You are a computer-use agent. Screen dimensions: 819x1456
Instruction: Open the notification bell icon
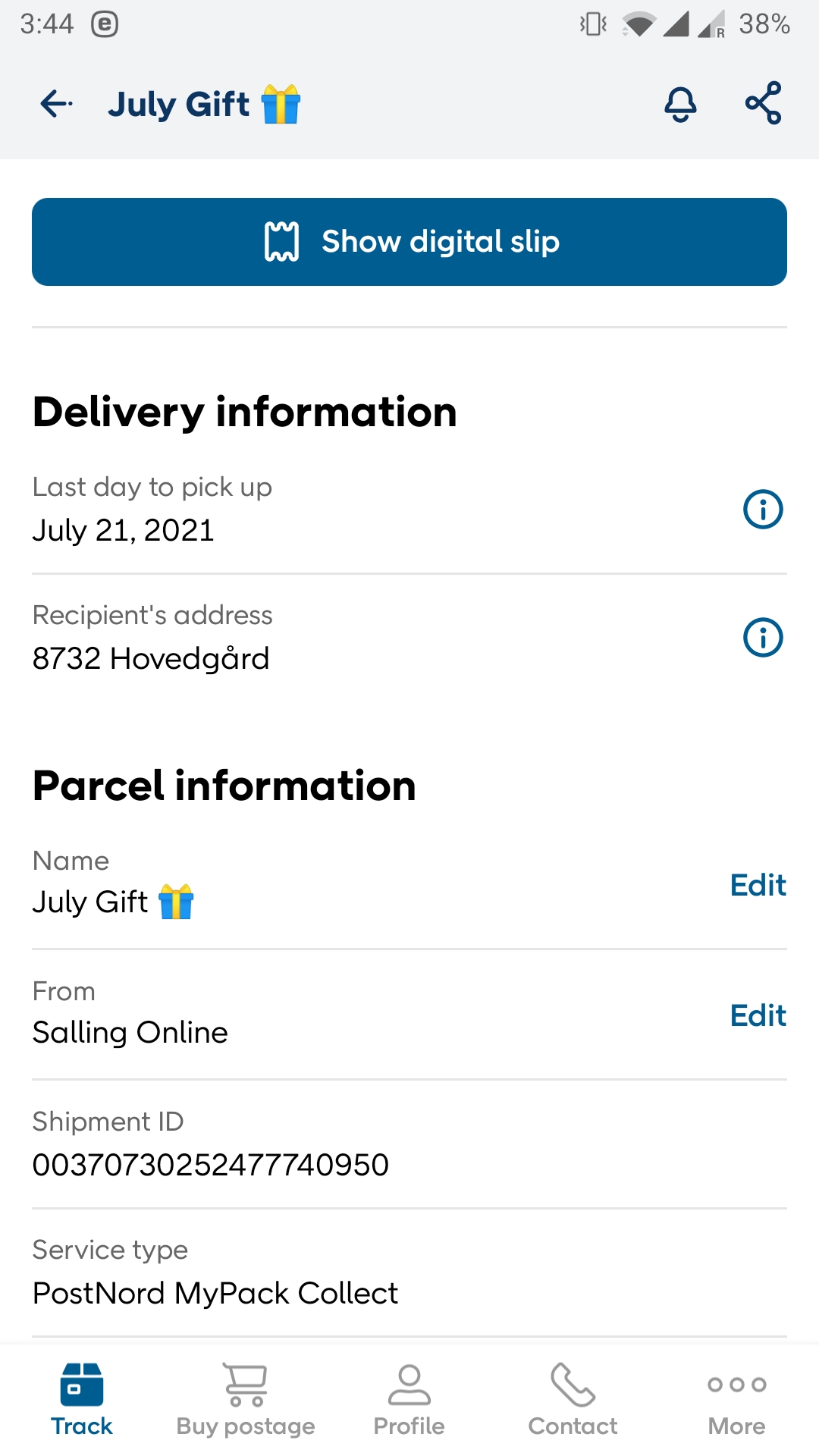[x=680, y=104]
